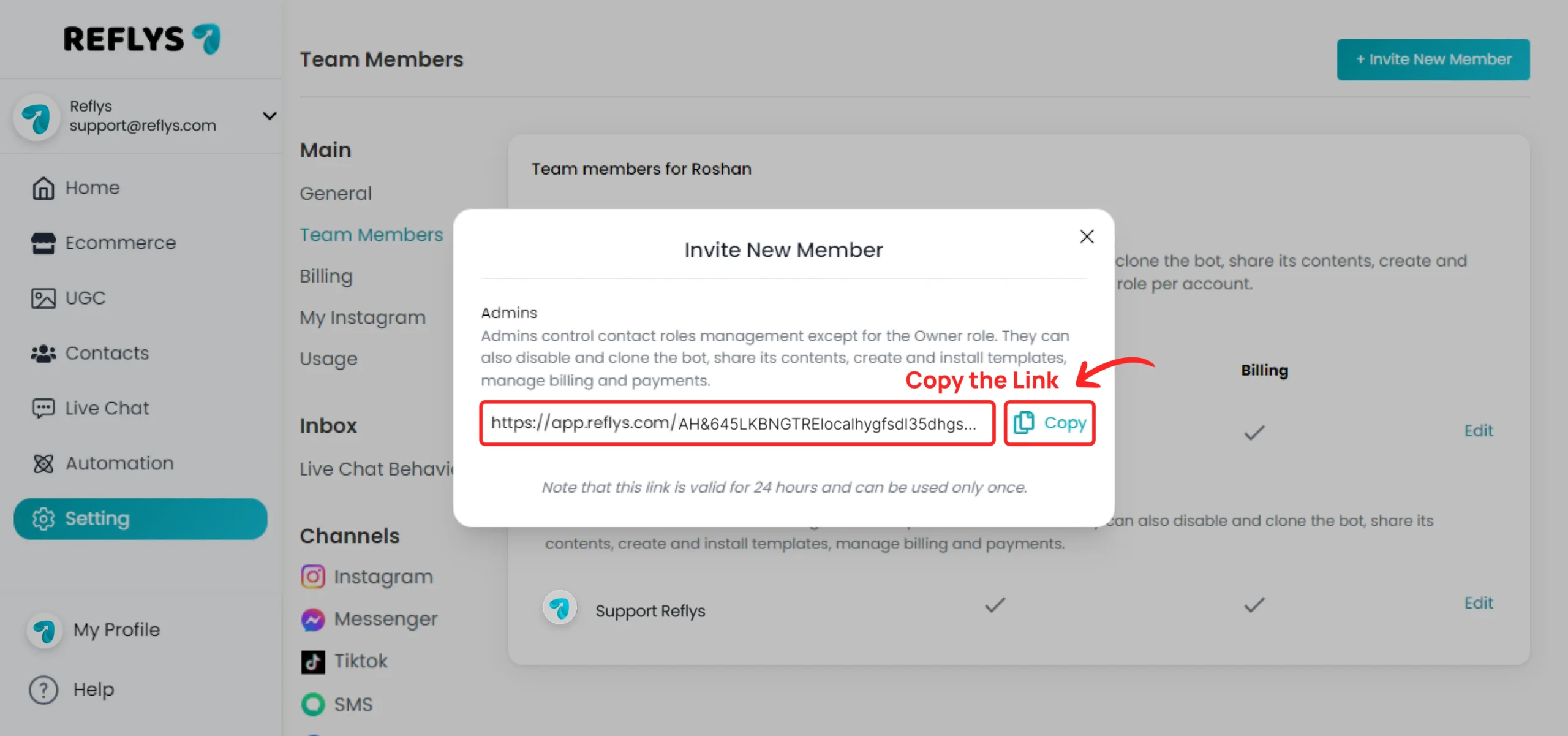Open Automation via its icon

point(43,464)
